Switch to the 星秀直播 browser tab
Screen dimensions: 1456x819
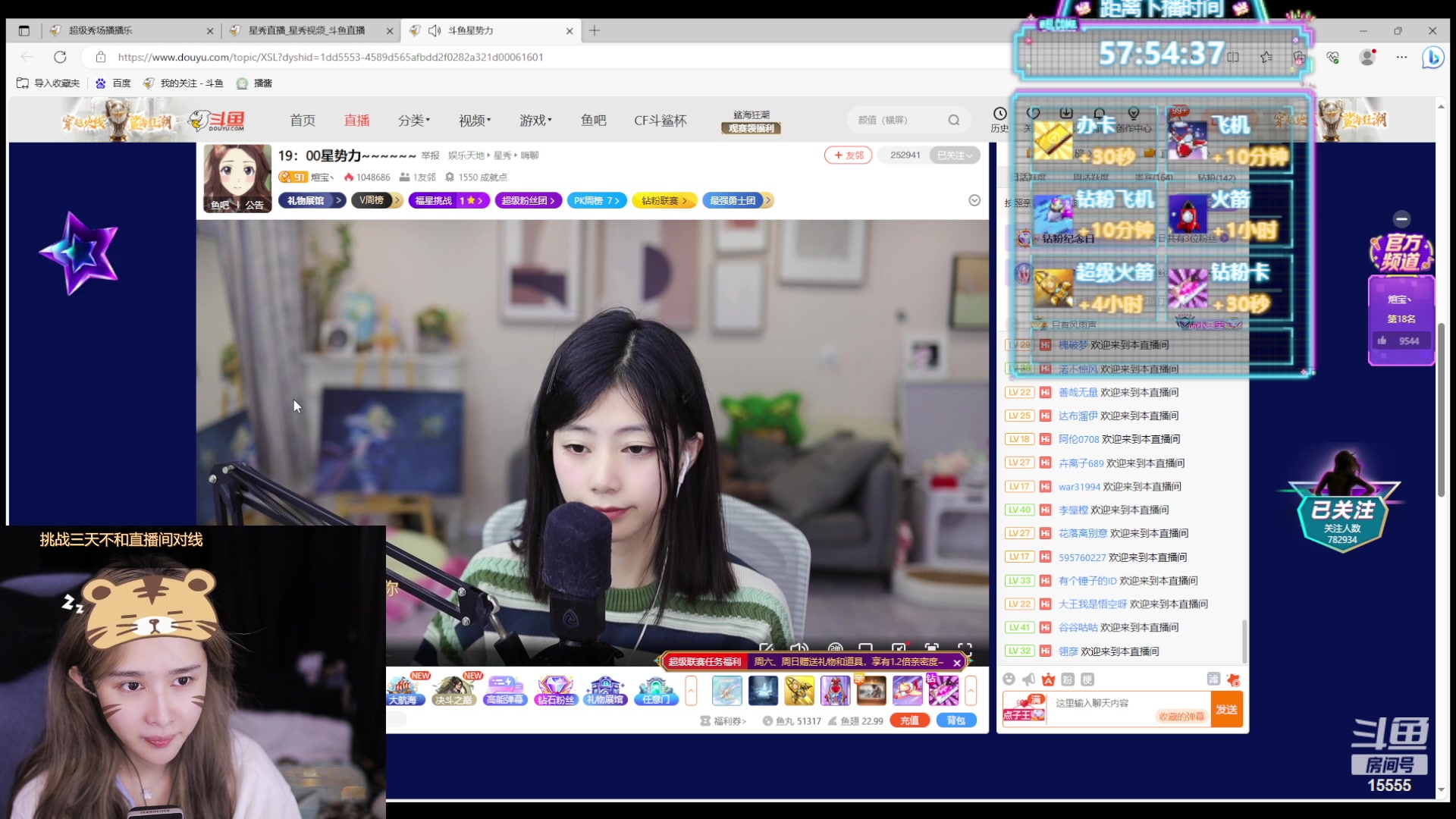(x=311, y=30)
